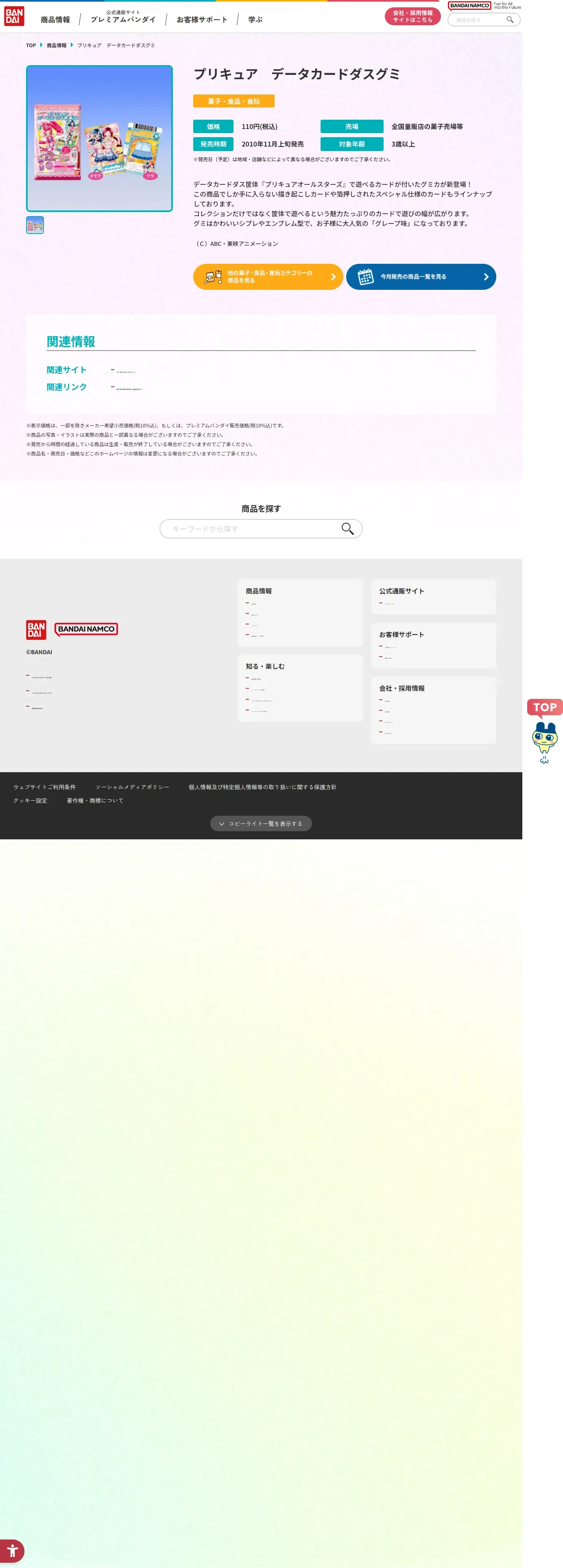Image resolution: width=563 pixels, height=1568 pixels.
Task: Select the small product thumbnail
Action: click(x=35, y=225)
